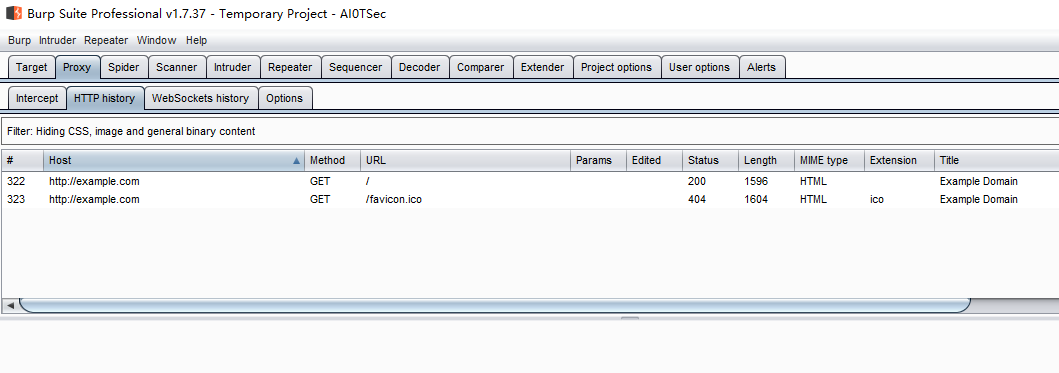Click the ico extension cell
Image resolution: width=1059 pixels, height=373 pixels.
coord(877,199)
